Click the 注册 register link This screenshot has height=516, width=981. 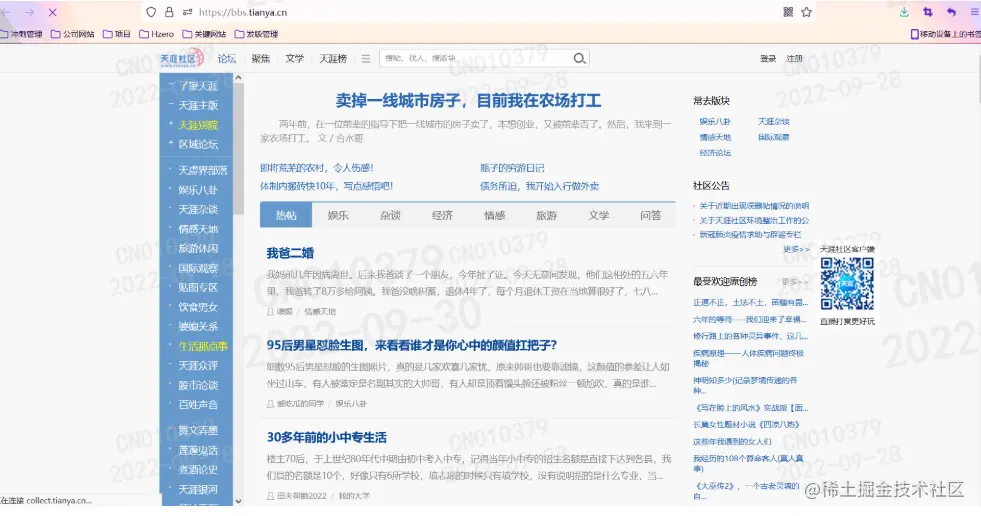[794, 59]
